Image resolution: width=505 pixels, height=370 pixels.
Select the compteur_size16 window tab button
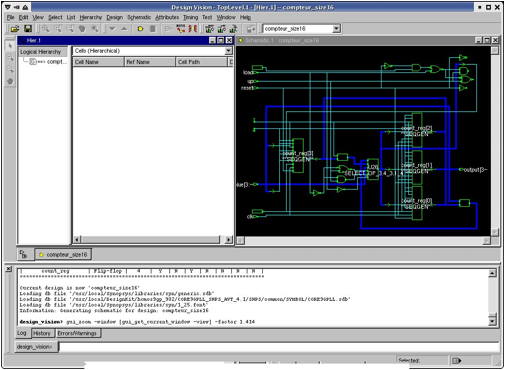pos(63,255)
